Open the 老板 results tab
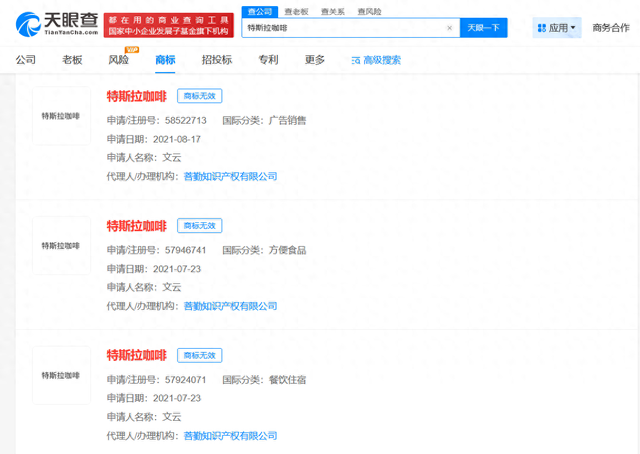Screen dimensions: 640x454 [x=72, y=60]
